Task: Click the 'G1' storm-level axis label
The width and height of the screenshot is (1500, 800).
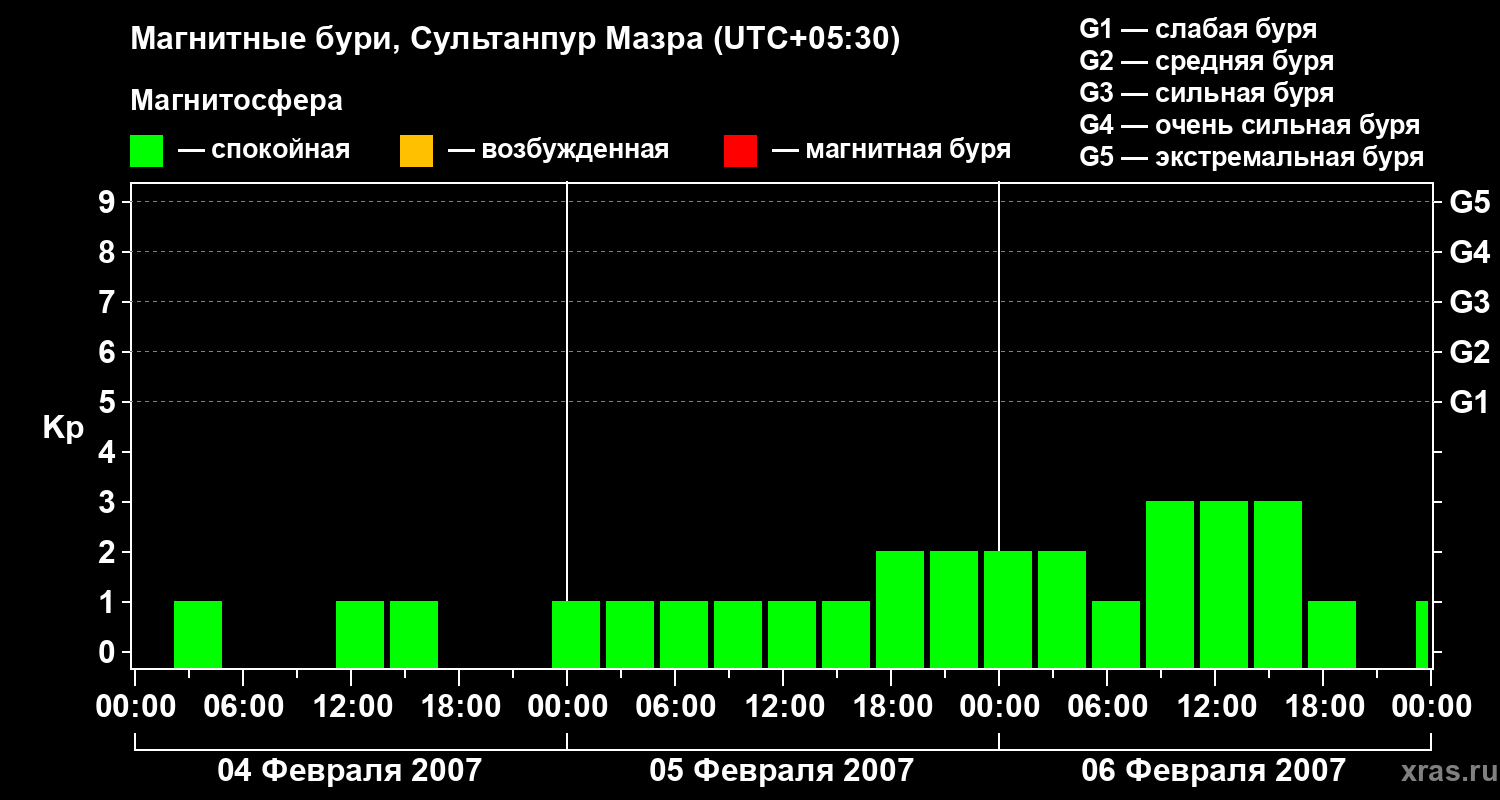Action: coord(1469,402)
